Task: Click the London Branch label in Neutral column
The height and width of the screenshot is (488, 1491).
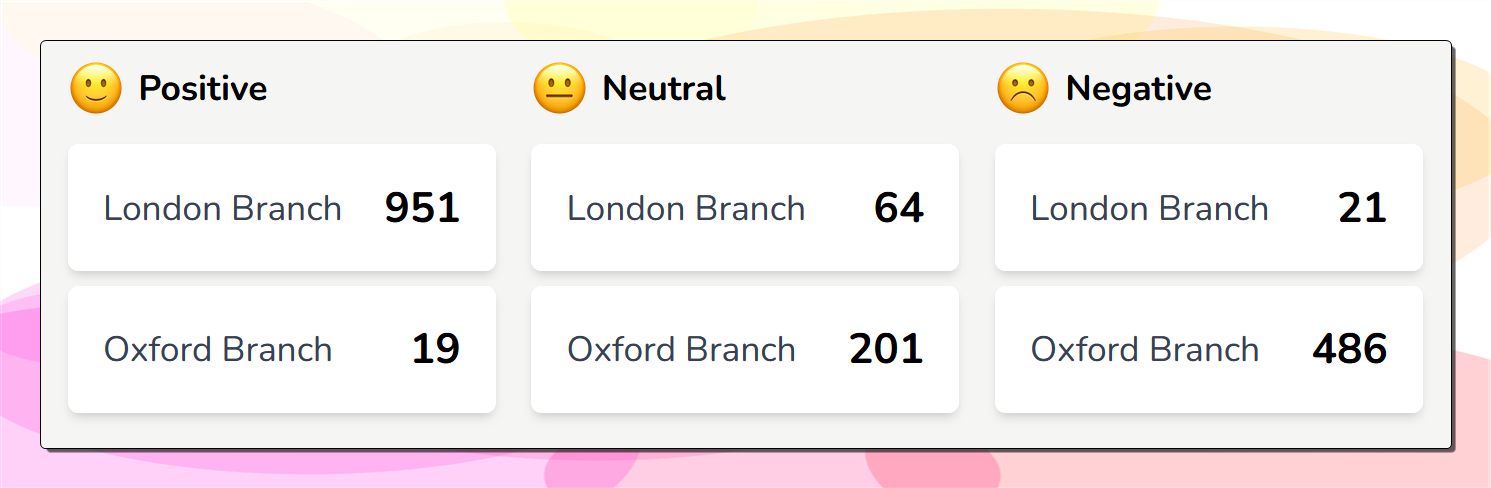Action: (686, 208)
